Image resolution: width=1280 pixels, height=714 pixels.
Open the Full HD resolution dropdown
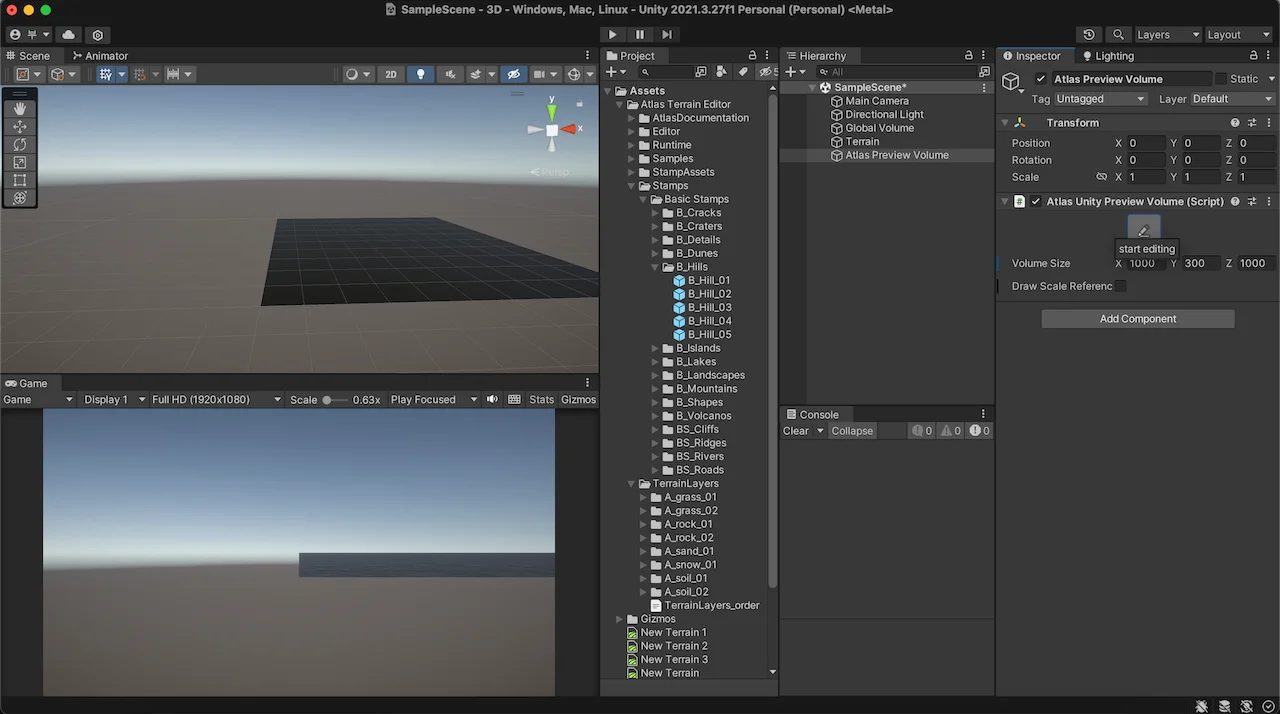(x=217, y=400)
